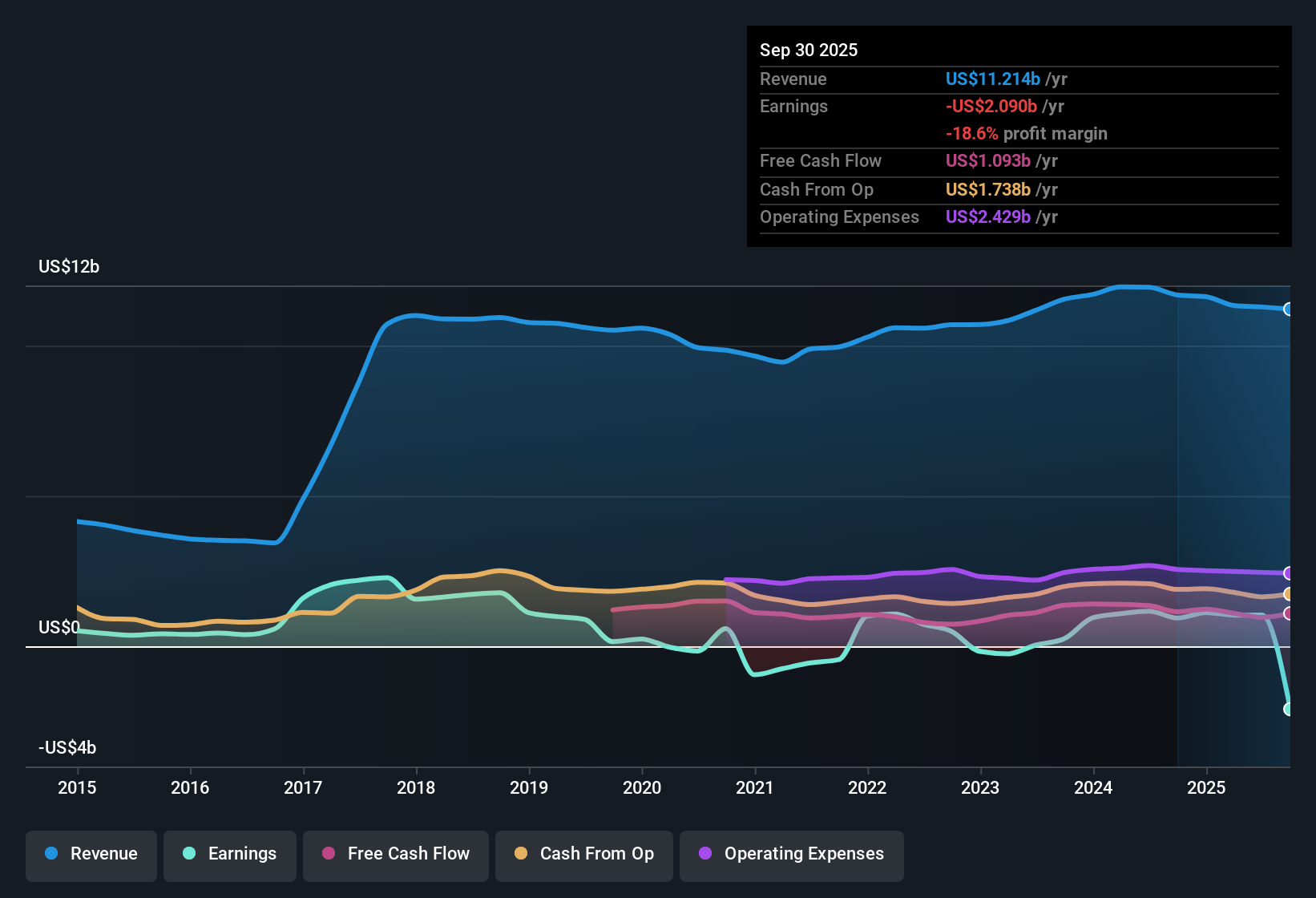Select the Operating Expenses endpoint marker
The image size is (1316, 898).
click(x=1289, y=572)
